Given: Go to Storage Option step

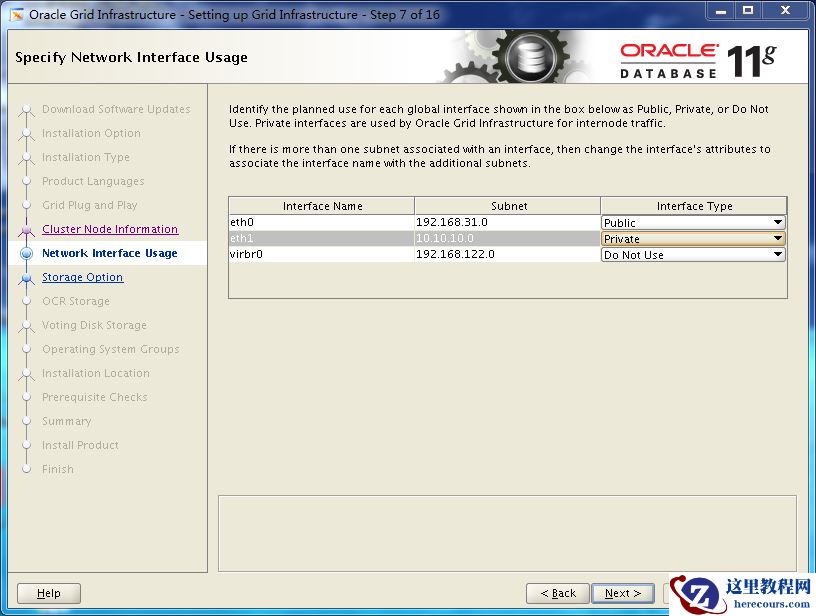Looking at the screenshot, I should 82,277.
